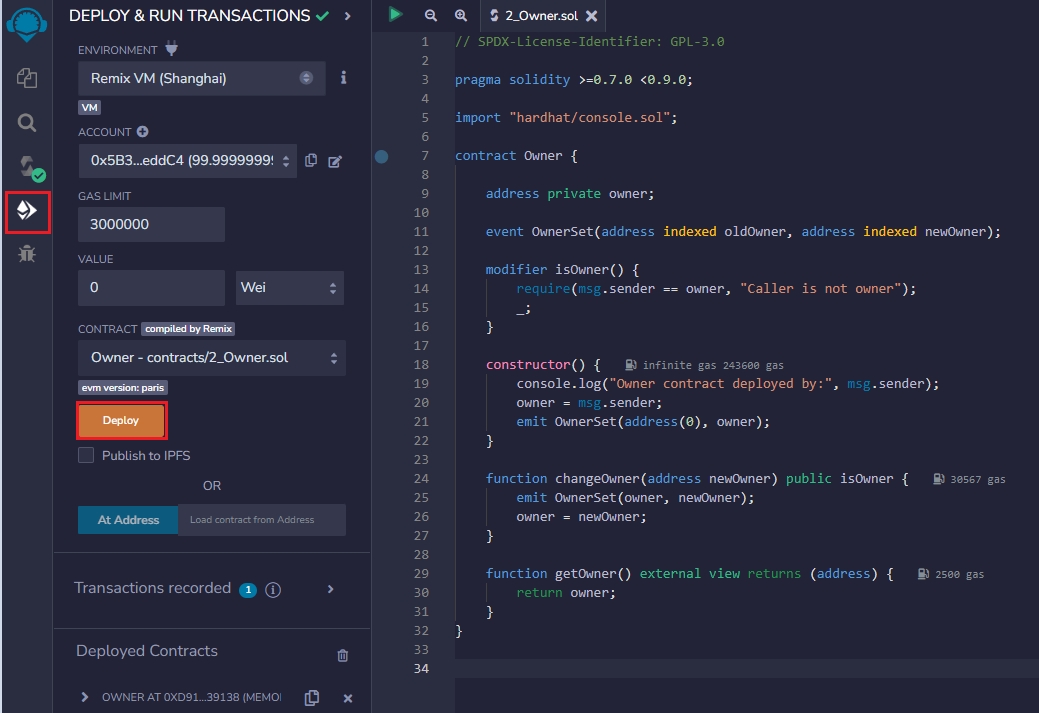
Task: Toggle breakpoint on line 7
Action: 381,156
